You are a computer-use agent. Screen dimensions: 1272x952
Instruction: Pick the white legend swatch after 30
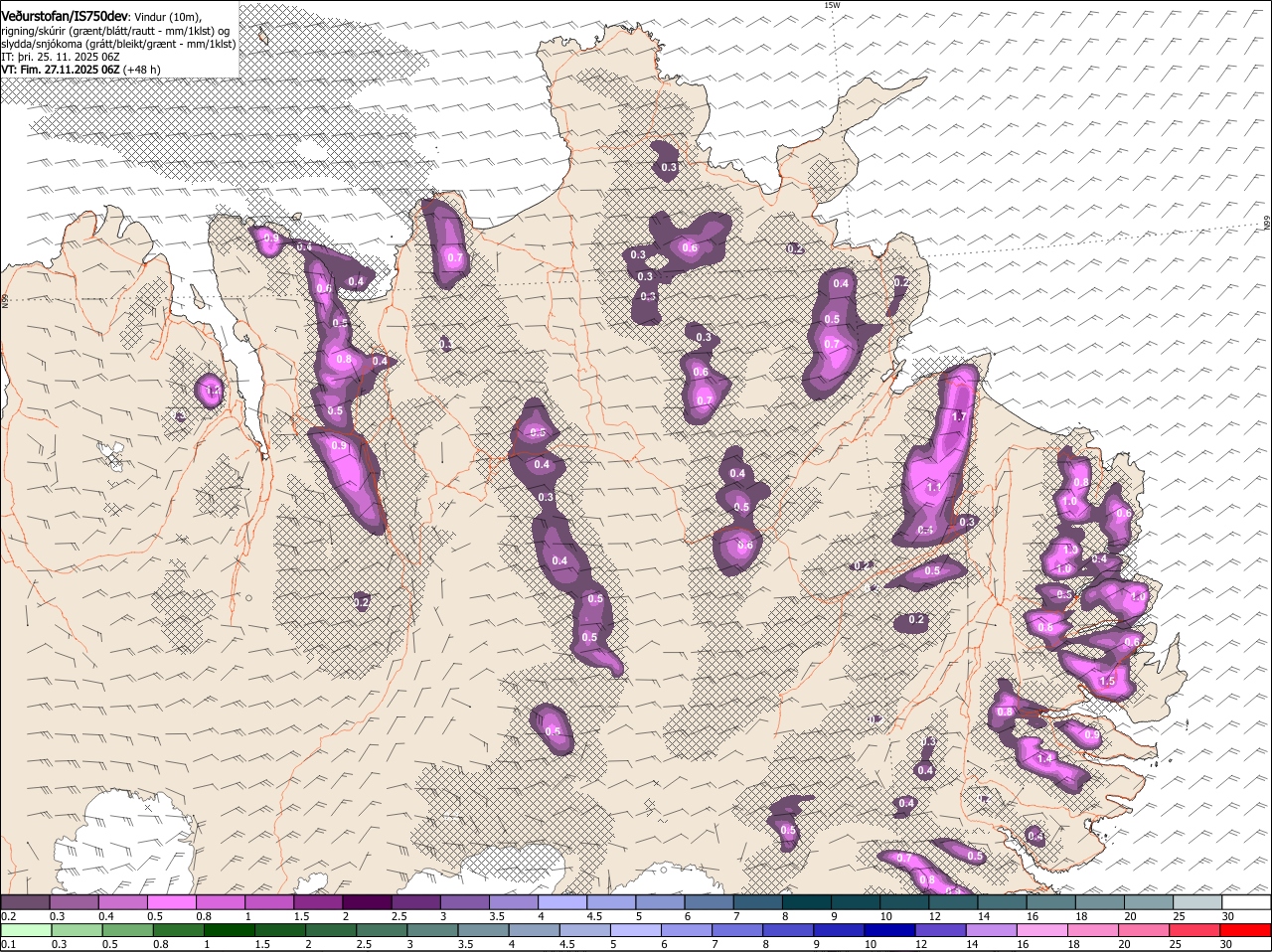(x=1247, y=901)
